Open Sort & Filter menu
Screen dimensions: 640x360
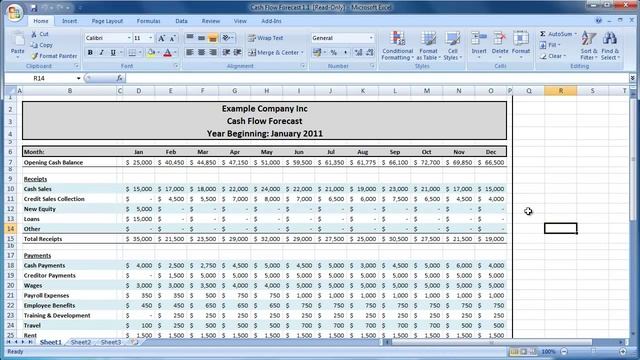tap(589, 46)
